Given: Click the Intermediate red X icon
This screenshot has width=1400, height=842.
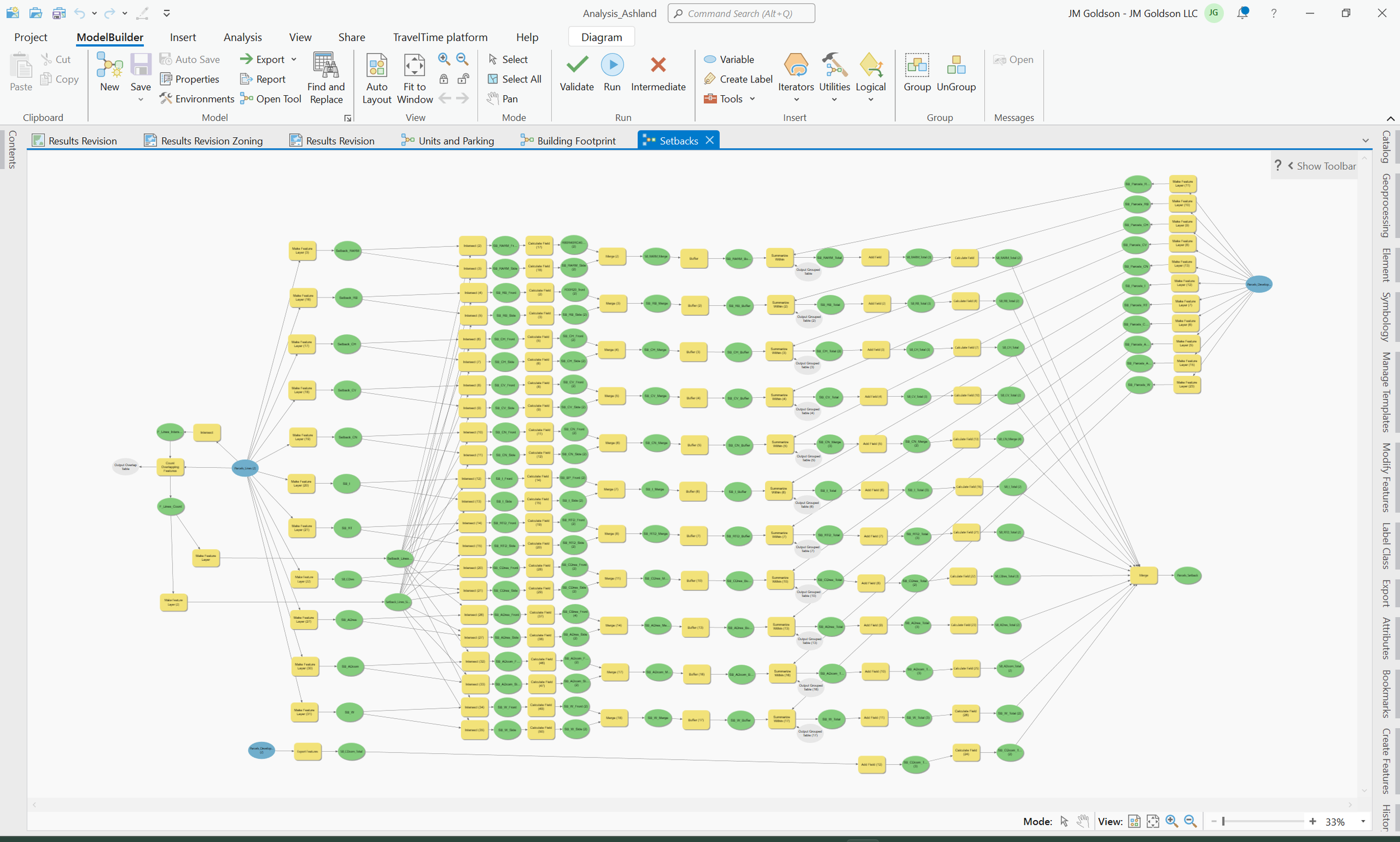Looking at the screenshot, I should pos(658,66).
